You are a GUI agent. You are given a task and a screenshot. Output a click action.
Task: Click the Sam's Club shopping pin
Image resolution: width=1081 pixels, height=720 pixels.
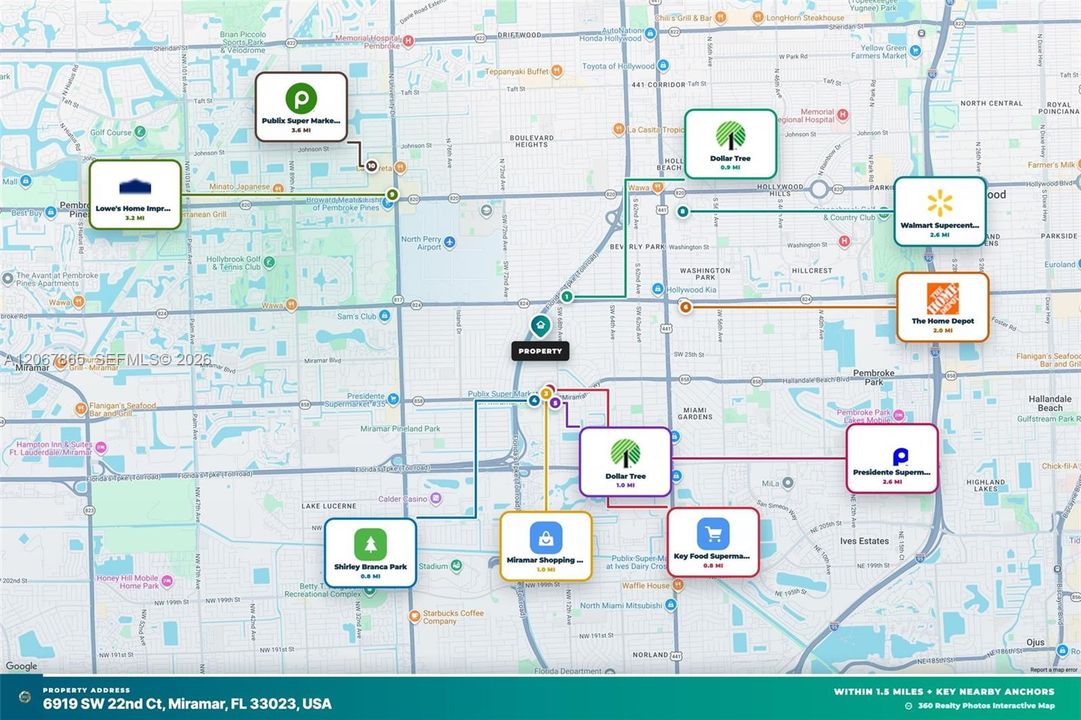[x=385, y=316]
